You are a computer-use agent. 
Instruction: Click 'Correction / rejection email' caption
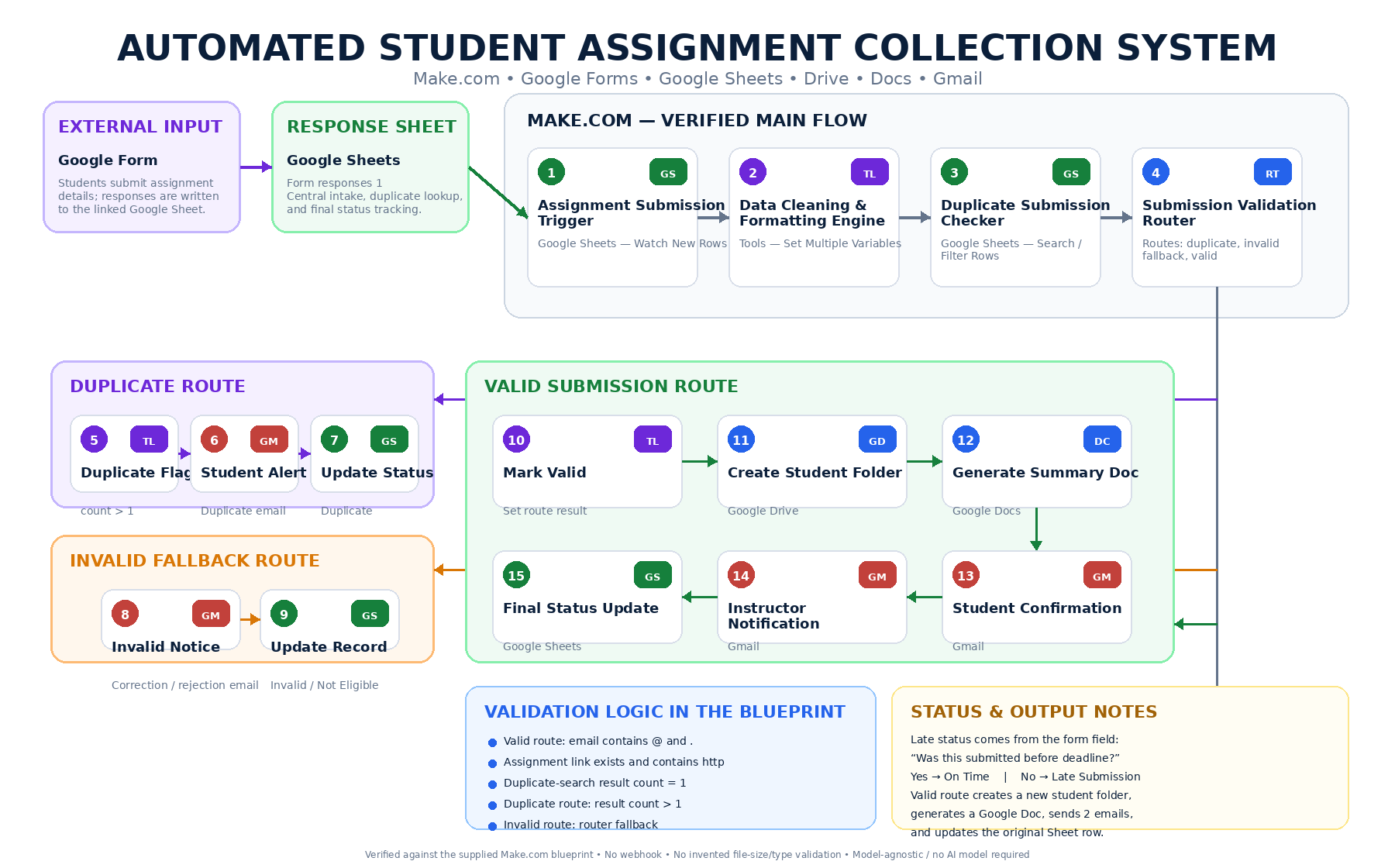point(185,685)
